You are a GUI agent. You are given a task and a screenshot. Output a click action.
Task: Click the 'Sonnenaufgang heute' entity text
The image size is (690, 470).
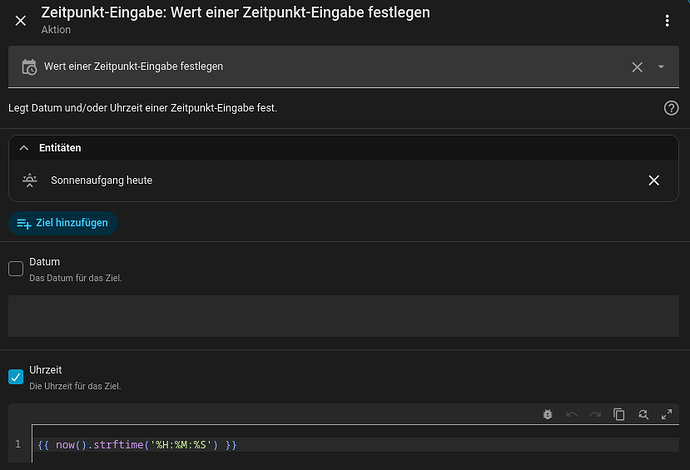tap(102, 180)
